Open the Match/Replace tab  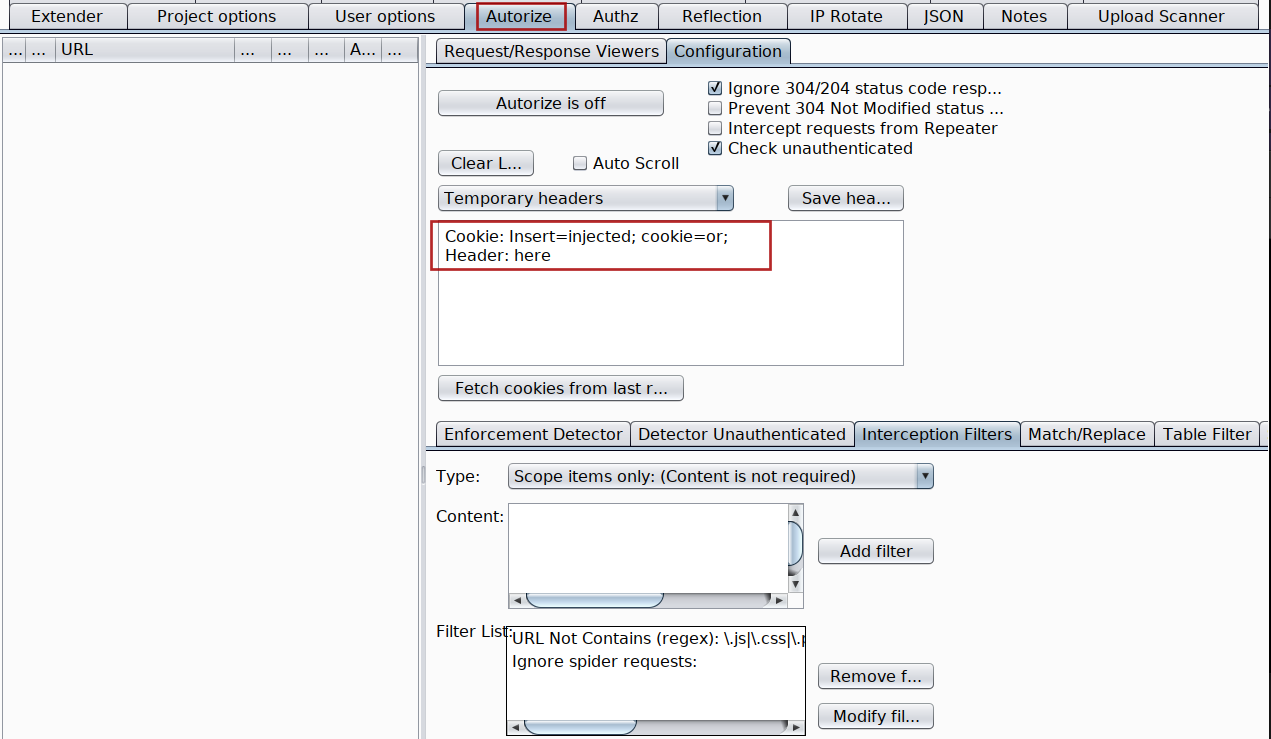[1087, 434]
